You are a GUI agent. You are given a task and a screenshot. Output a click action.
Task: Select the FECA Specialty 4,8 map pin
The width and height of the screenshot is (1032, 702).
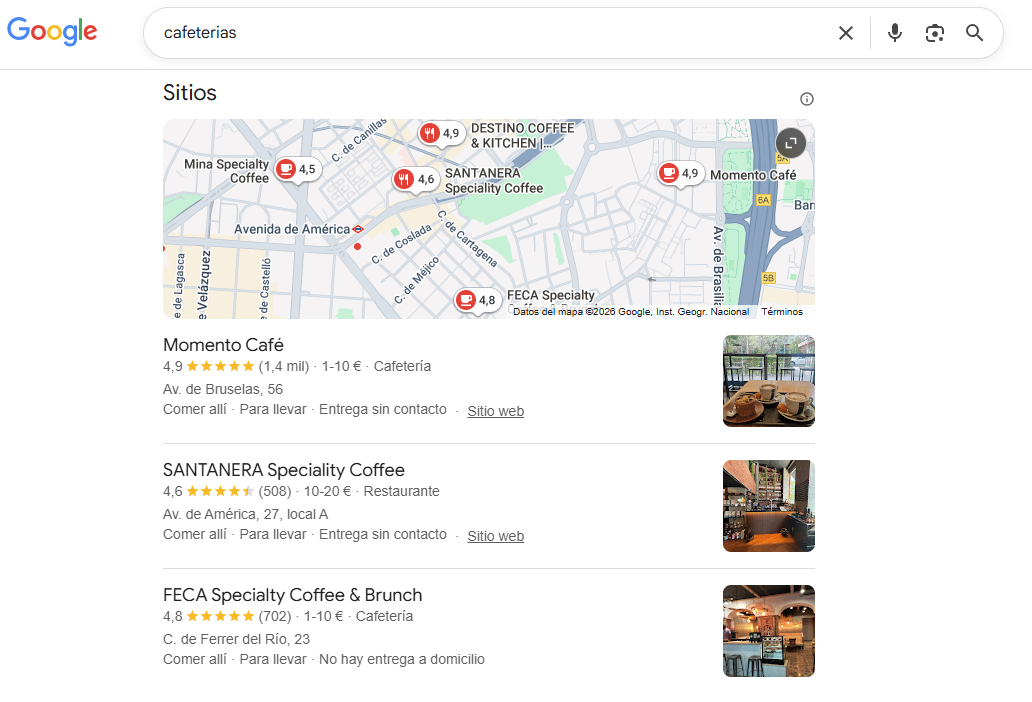tap(478, 301)
